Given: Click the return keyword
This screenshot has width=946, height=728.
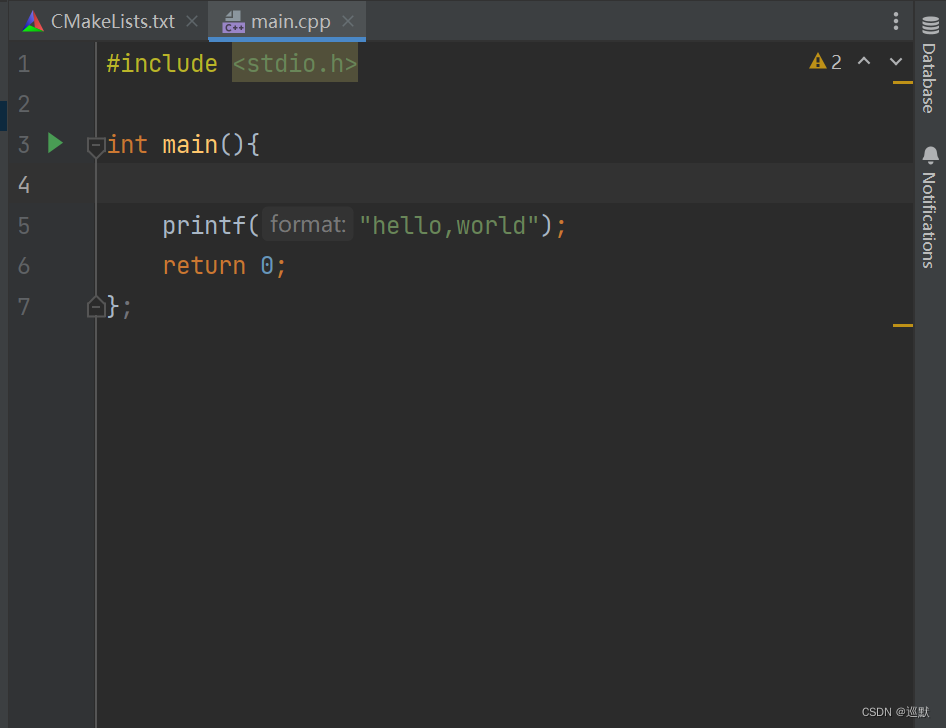Looking at the screenshot, I should pyautogui.click(x=204, y=266).
